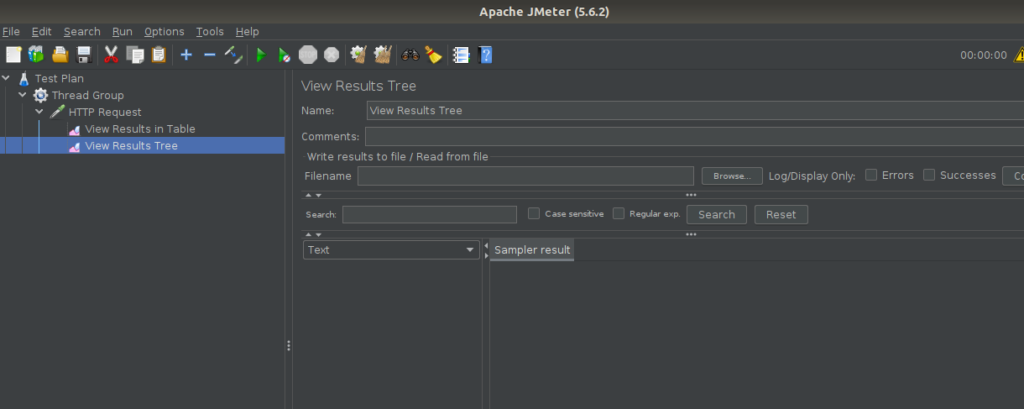1024x409 pixels.
Task: Click the vertical split pane divider handle
Action: click(x=289, y=346)
